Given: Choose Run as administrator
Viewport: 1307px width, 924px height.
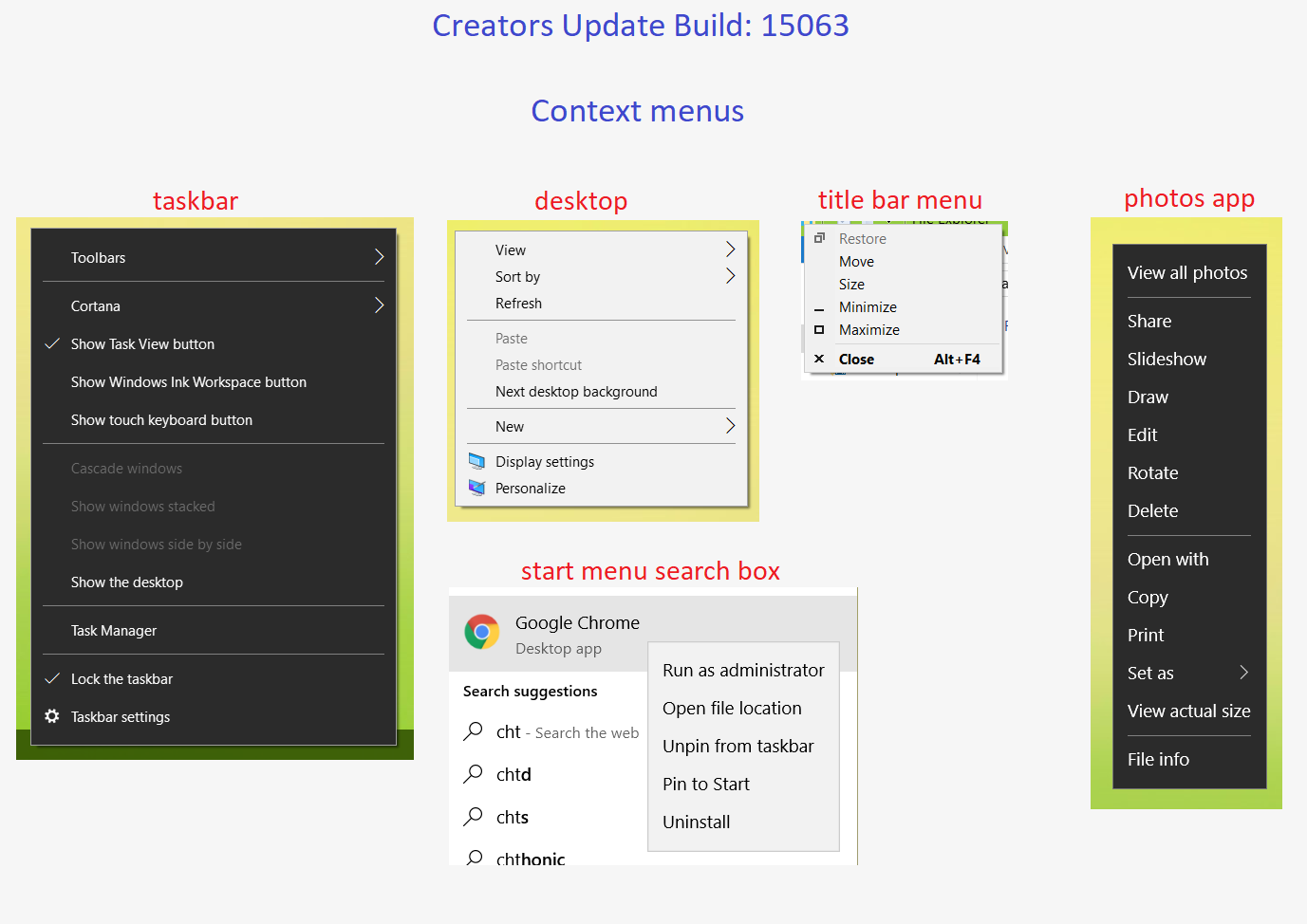Looking at the screenshot, I should 743,671.
